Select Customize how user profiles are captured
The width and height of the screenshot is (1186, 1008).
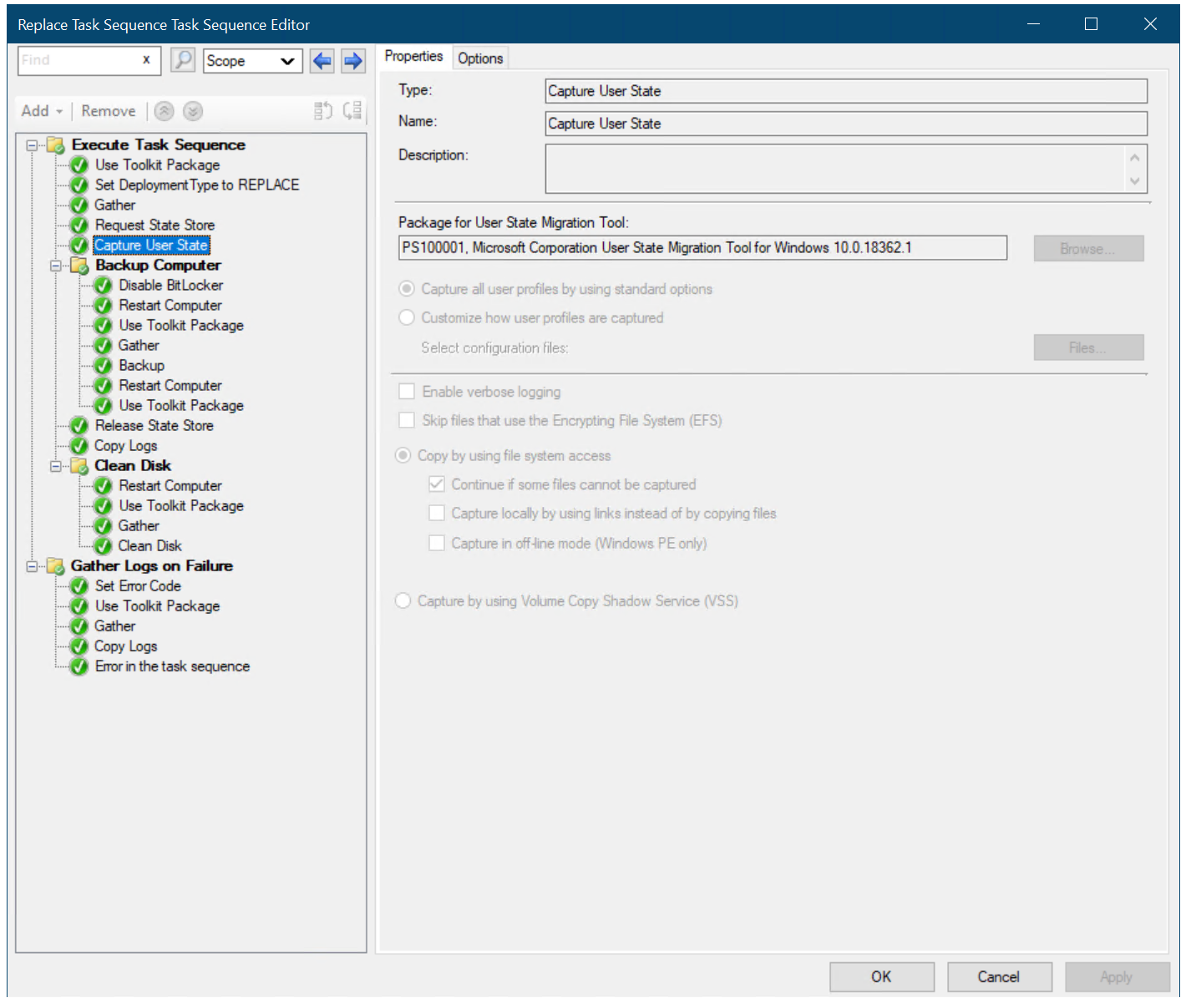click(407, 317)
